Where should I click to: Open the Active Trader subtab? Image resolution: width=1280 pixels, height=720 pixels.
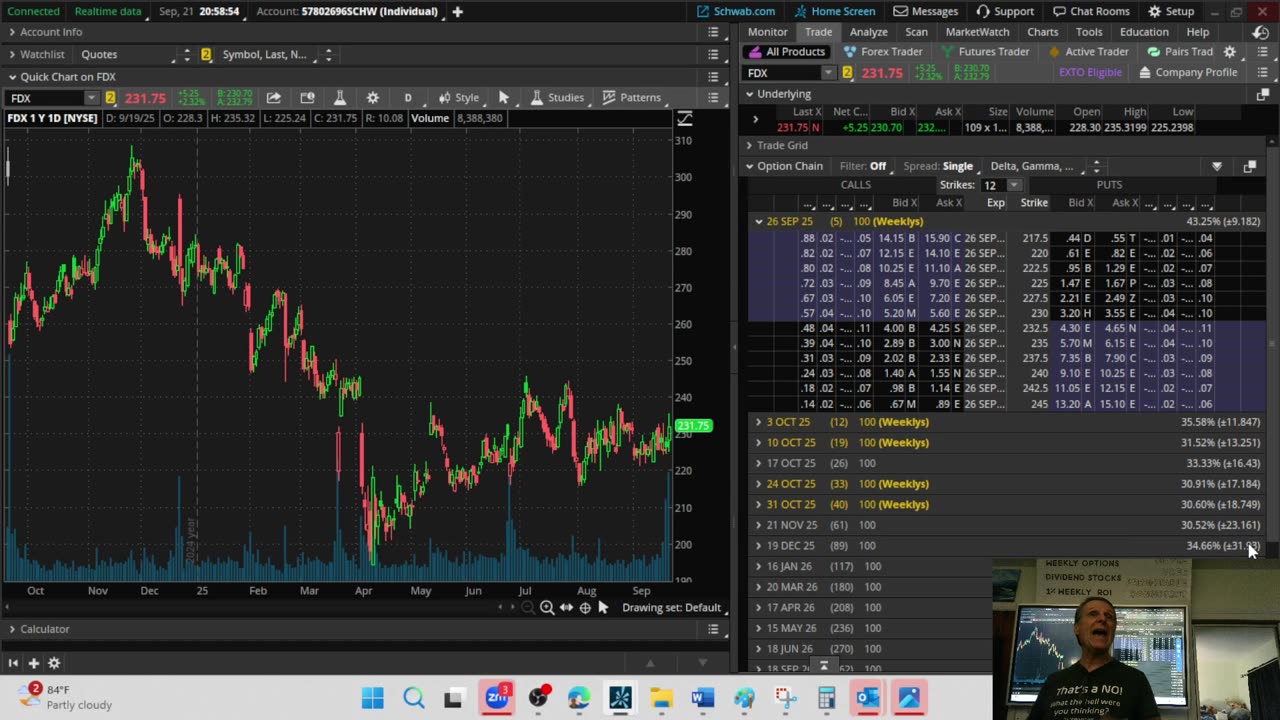click(1088, 52)
